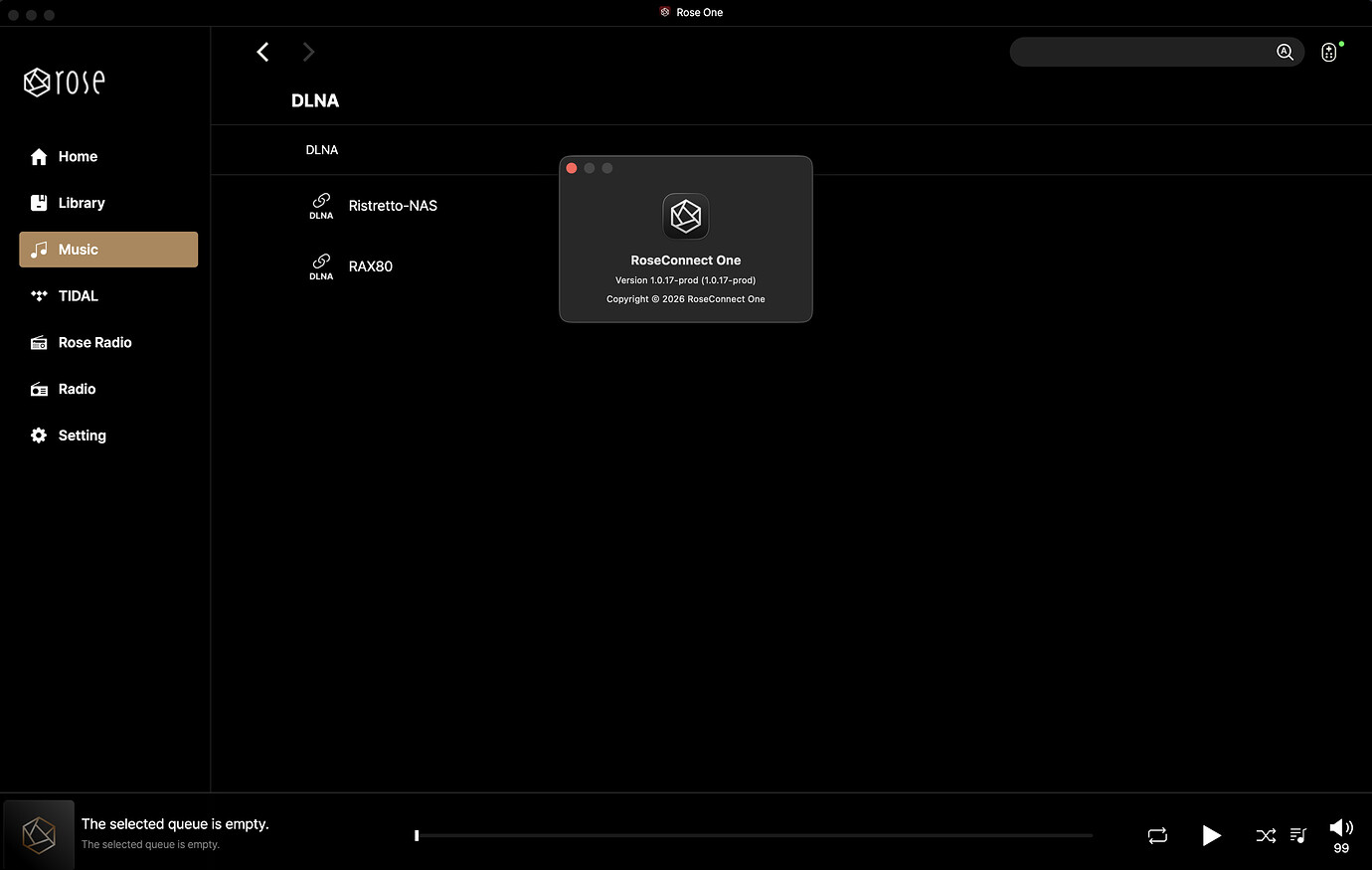Click the Rose logo in the sidebar
Screen dimensions: 1372x870
[63, 83]
